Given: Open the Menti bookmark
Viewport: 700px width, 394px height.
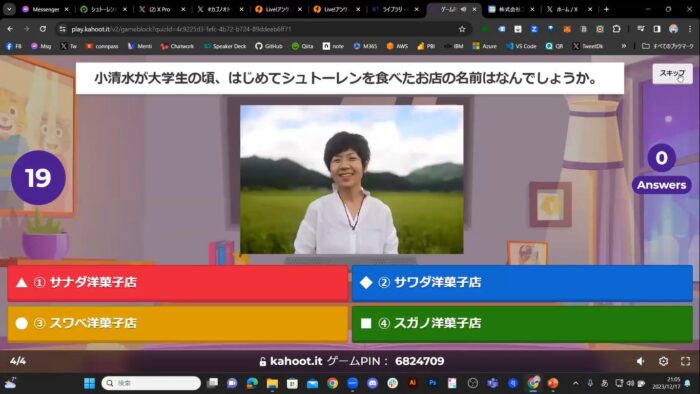Looking at the screenshot, I should (x=140, y=46).
